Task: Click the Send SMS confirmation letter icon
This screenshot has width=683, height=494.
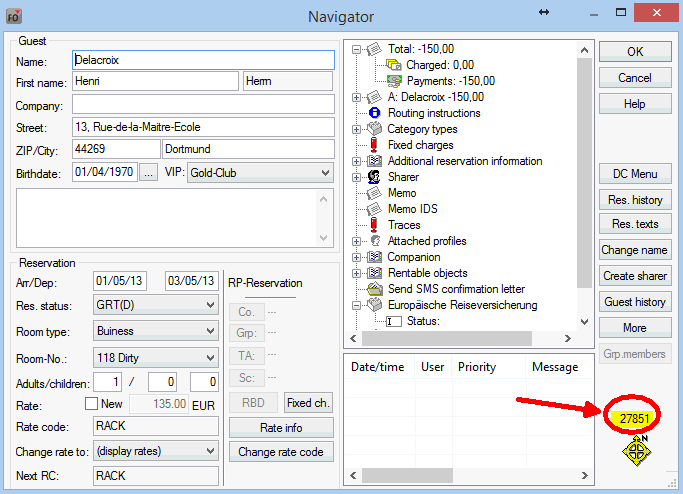Action: pyautogui.click(x=375, y=289)
